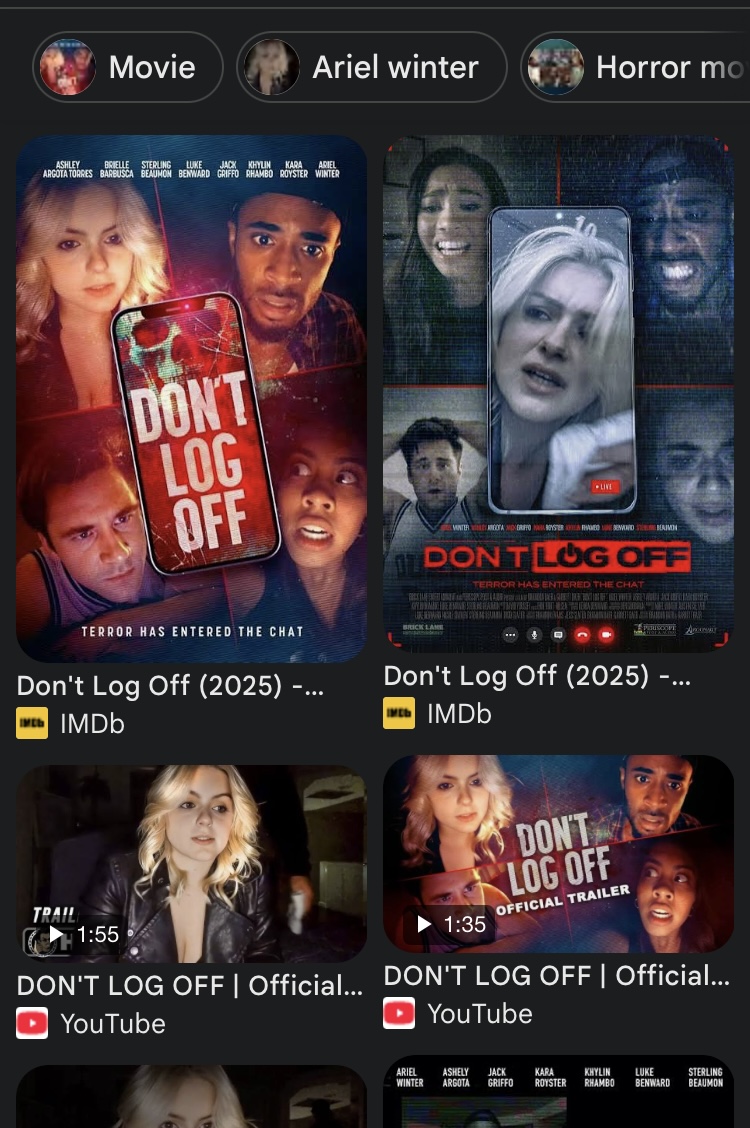Viewport: 750px width, 1128px height.
Task: Play the 1:55 trailer video
Action: pyautogui.click(x=191, y=863)
